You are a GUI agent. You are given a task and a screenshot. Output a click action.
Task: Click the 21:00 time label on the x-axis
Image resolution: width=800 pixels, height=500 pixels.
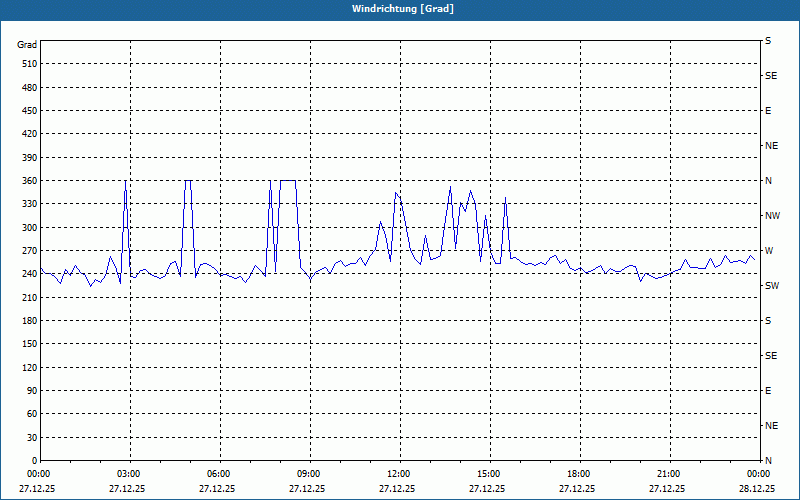click(x=668, y=474)
